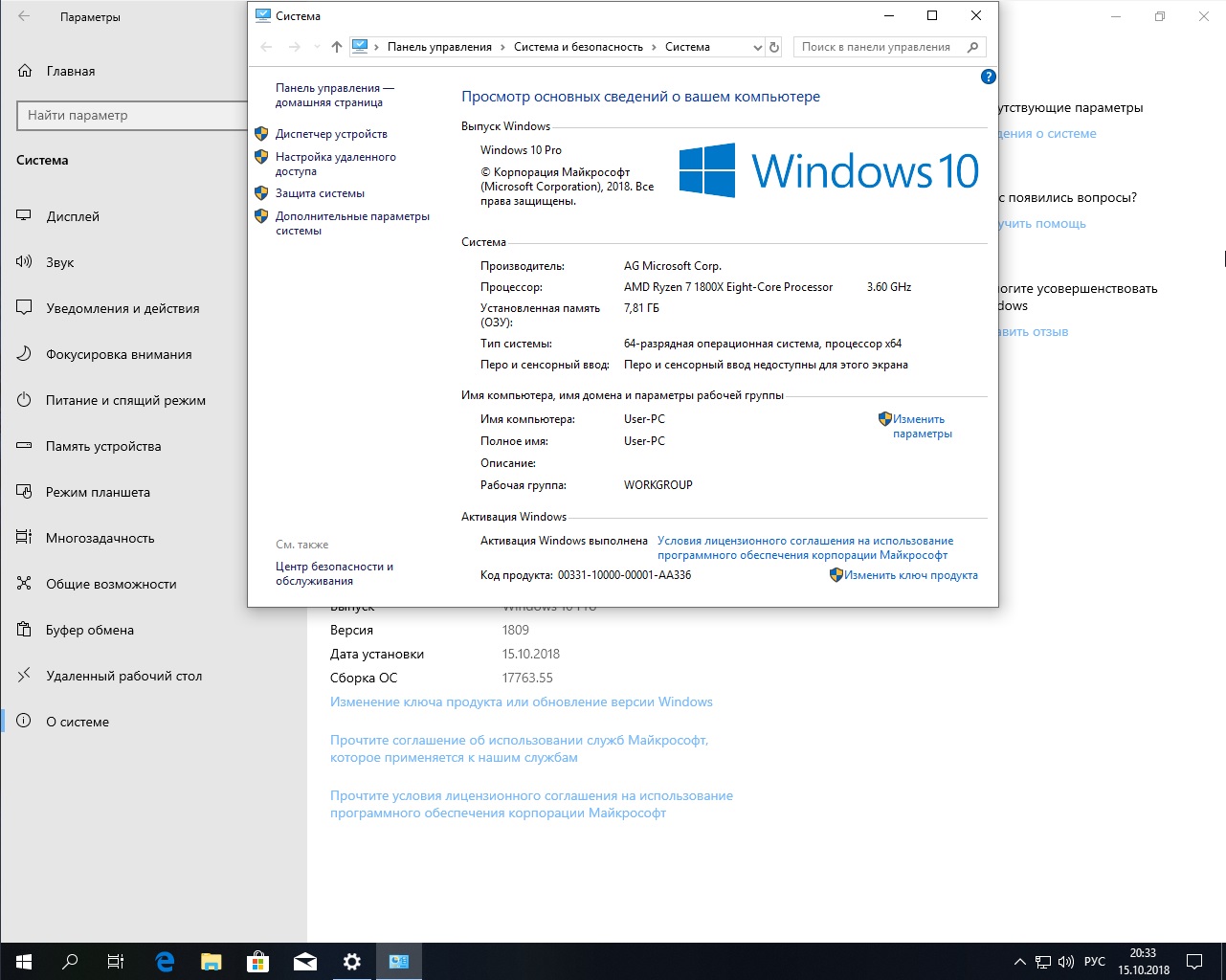This screenshot has width=1226, height=980.
Task: Open recent locations dropdown chevron
Action: (317, 47)
